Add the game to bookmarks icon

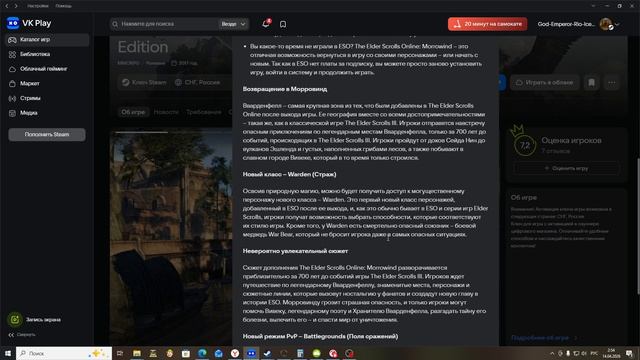click(x=591, y=82)
